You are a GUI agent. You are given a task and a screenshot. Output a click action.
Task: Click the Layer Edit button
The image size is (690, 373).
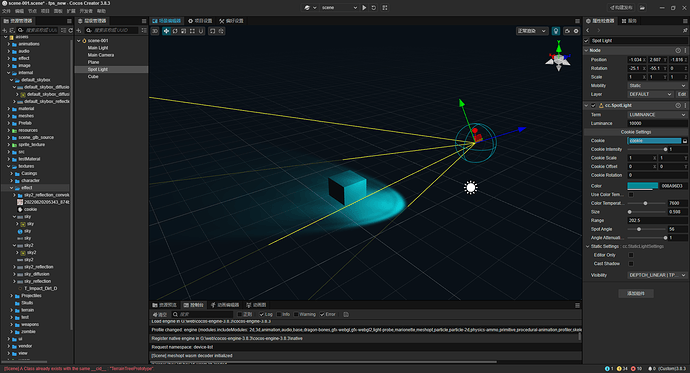[x=681, y=94]
